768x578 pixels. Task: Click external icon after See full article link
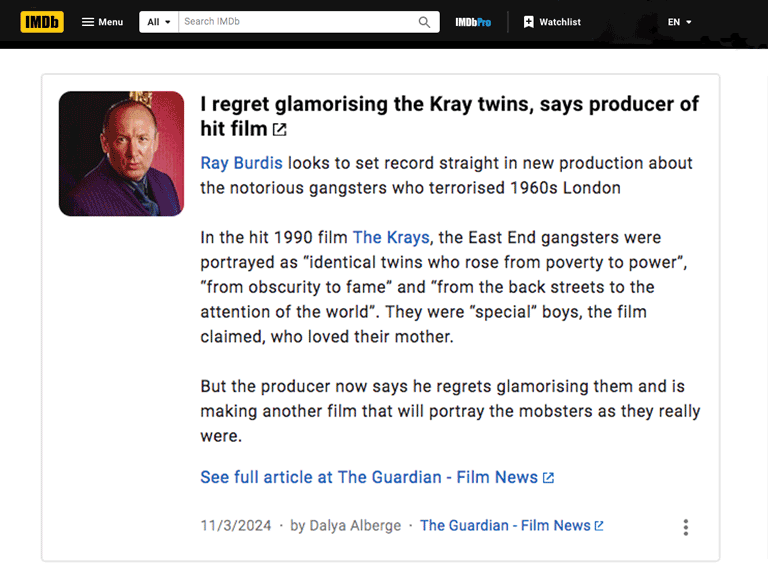point(549,478)
